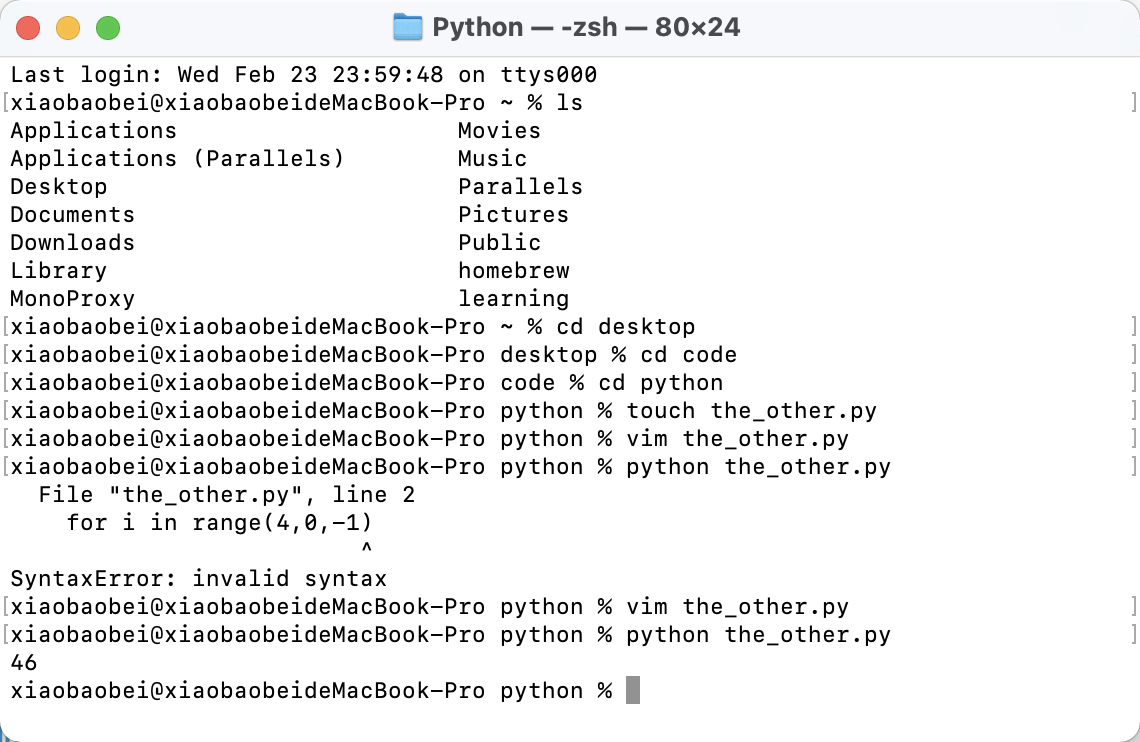Click the "MonoProxy" directory name
This screenshot has height=742, width=1140.
click(72, 299)
